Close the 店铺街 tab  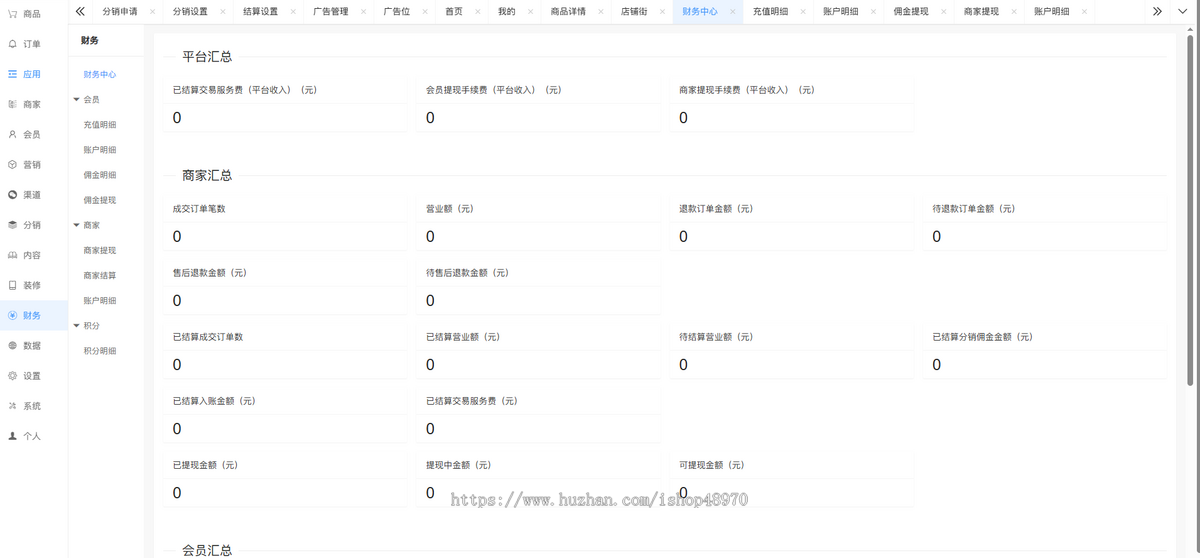pyautogui.click(x=663, y=12)
